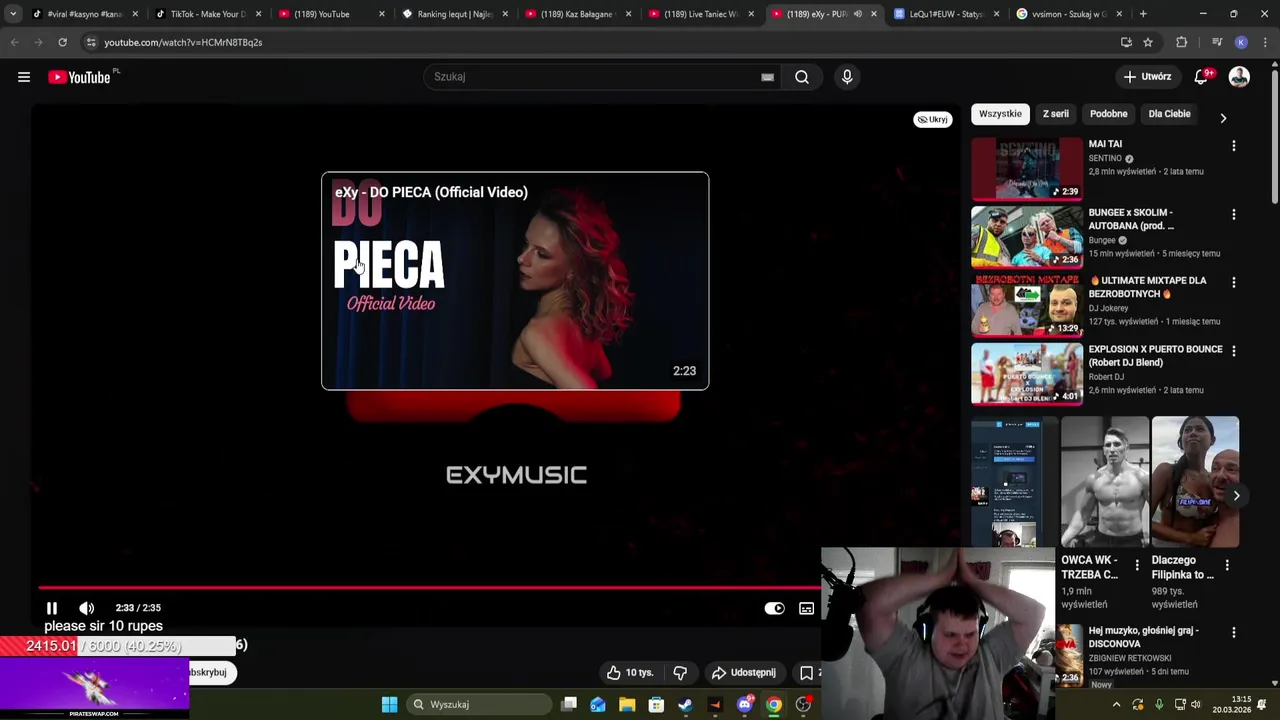This screenshot has height=720, width=1280.
Task: Go to the YouTube home logo
Action: coord(79,77)
